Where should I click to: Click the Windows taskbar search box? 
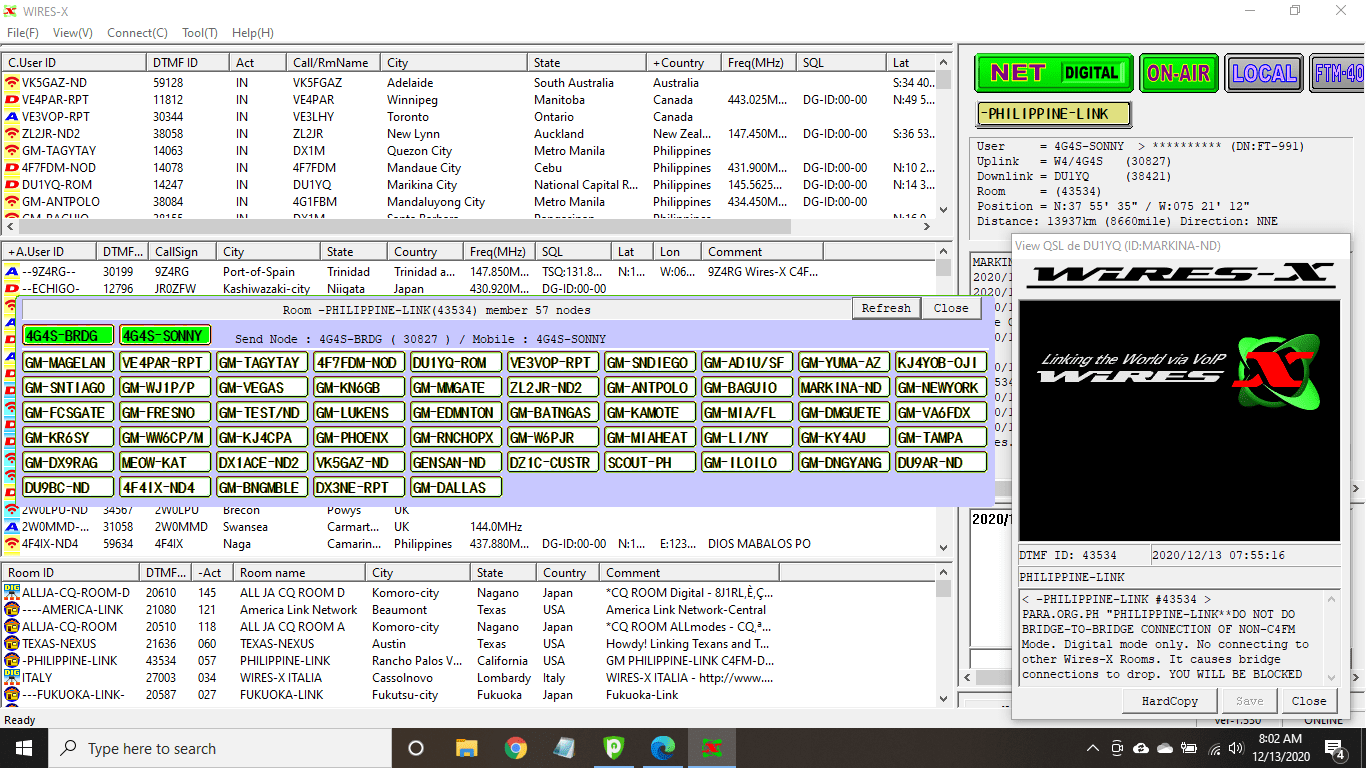[220, 748]
